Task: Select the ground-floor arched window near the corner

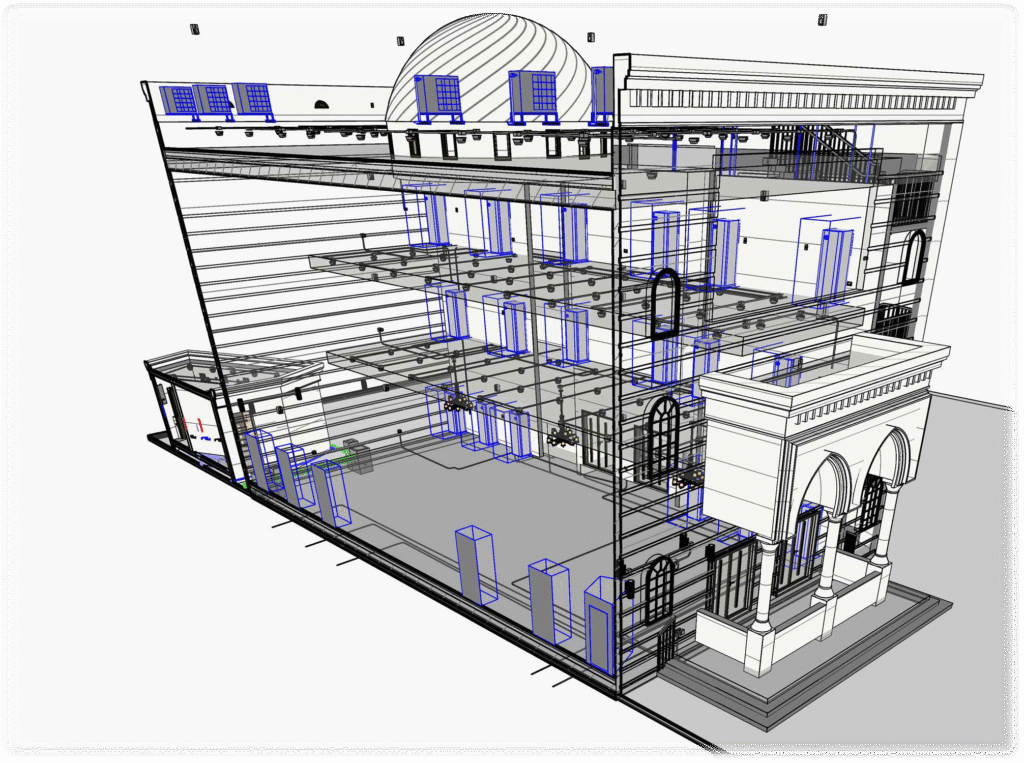Action: tap(659, 590)
